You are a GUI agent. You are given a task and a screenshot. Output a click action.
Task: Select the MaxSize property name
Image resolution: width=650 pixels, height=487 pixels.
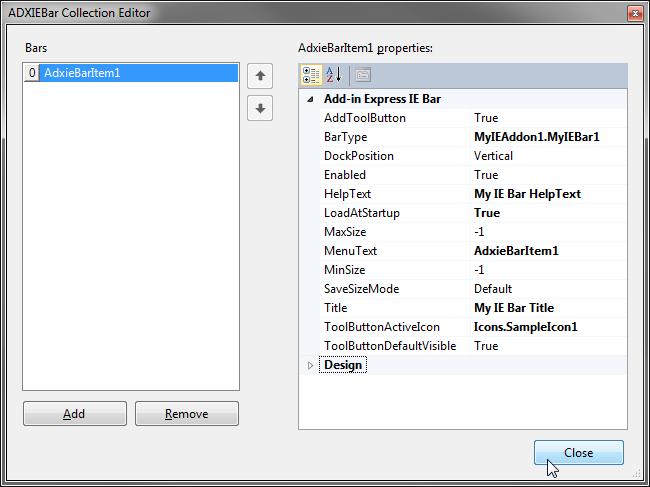(x=345, y=232)
